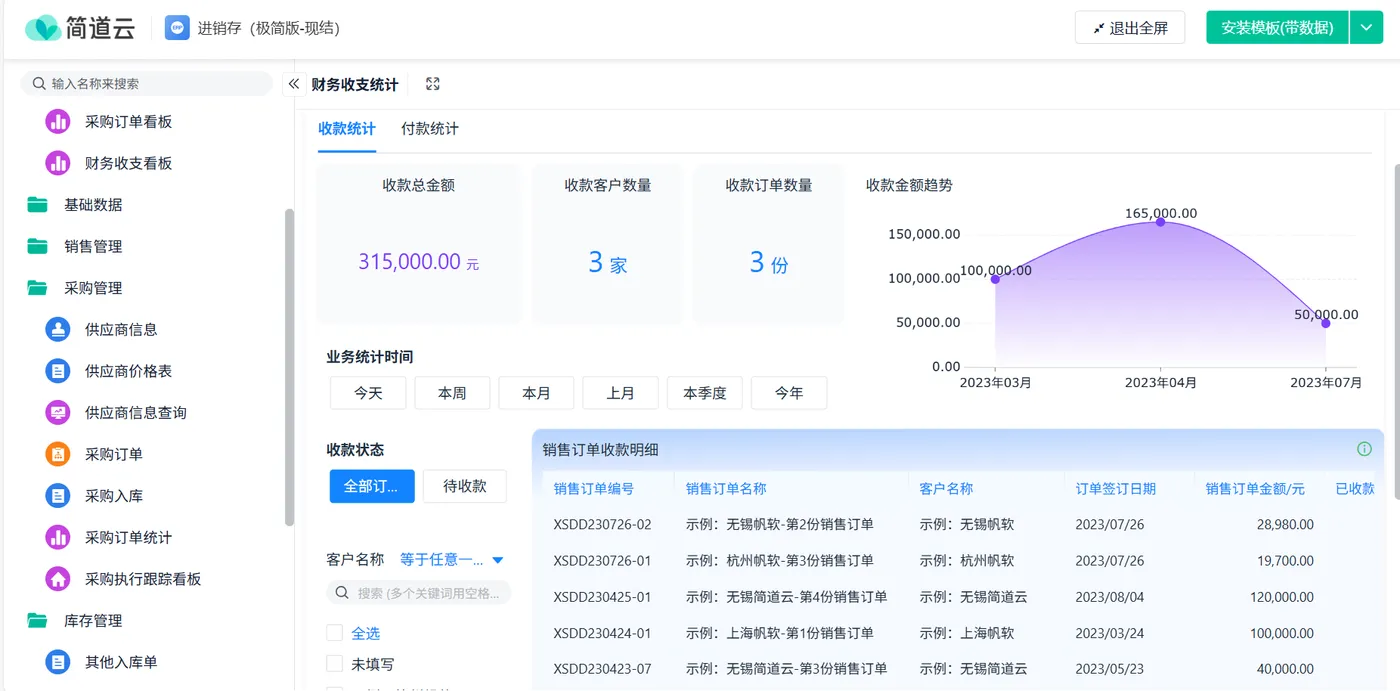Switch to 收款统计 tab
The height and width of the screenshot is (691, 1400).
(x=347, y=129)
